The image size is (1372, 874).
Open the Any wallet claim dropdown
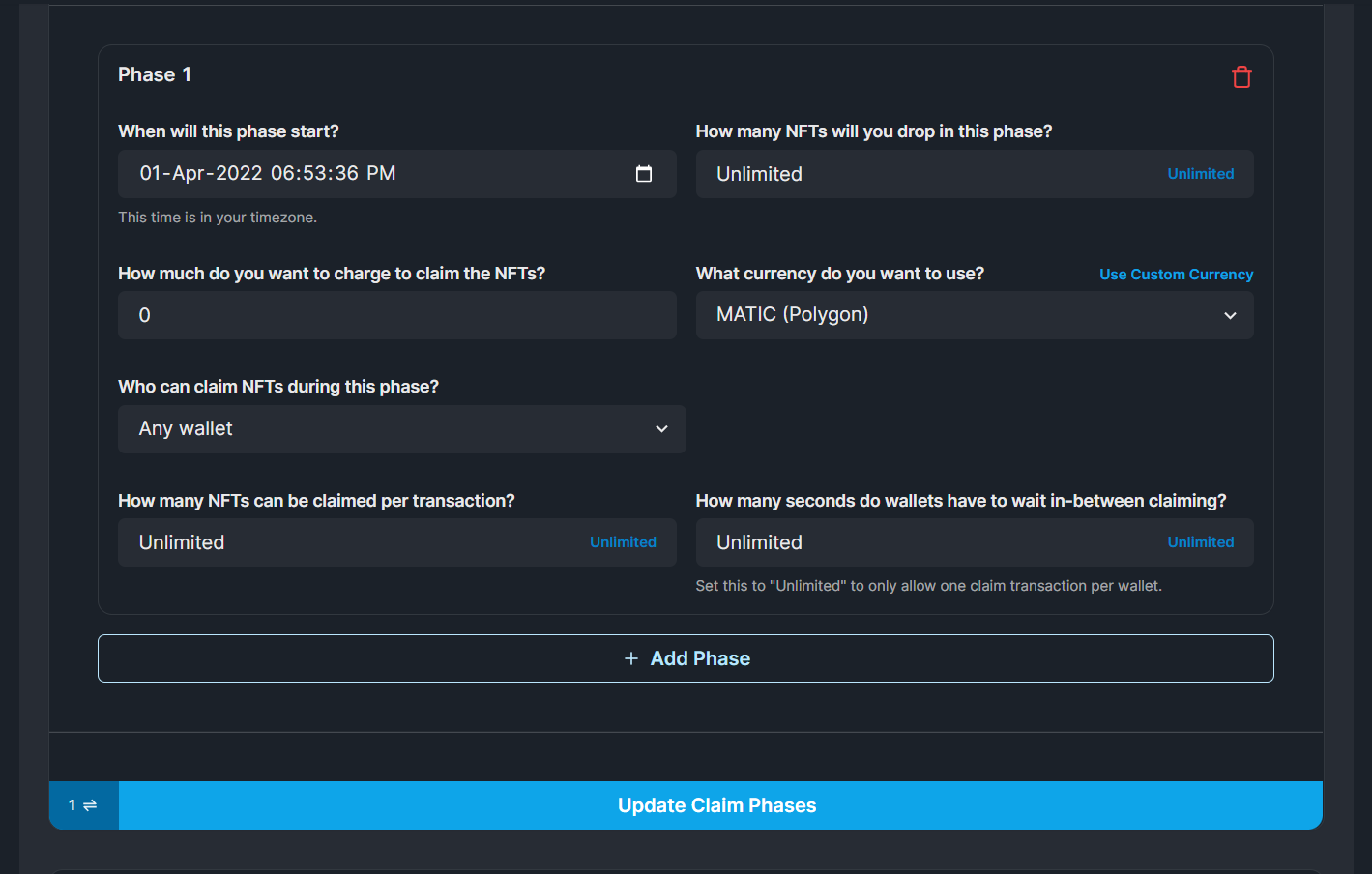coord(402,429)
